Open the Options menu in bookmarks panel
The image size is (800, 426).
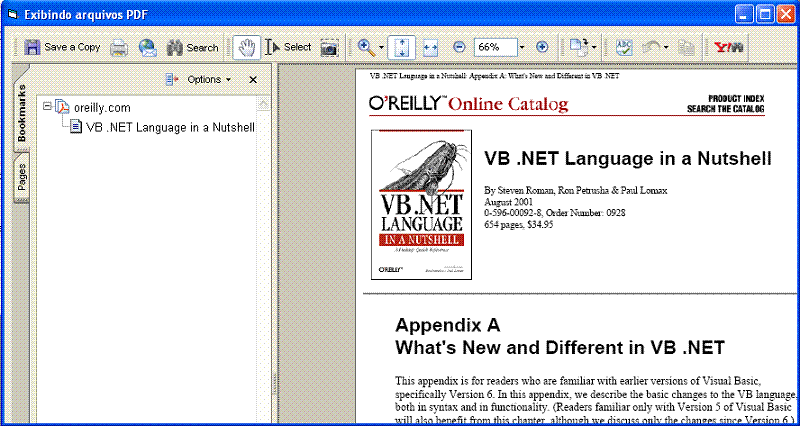(209, 80)
